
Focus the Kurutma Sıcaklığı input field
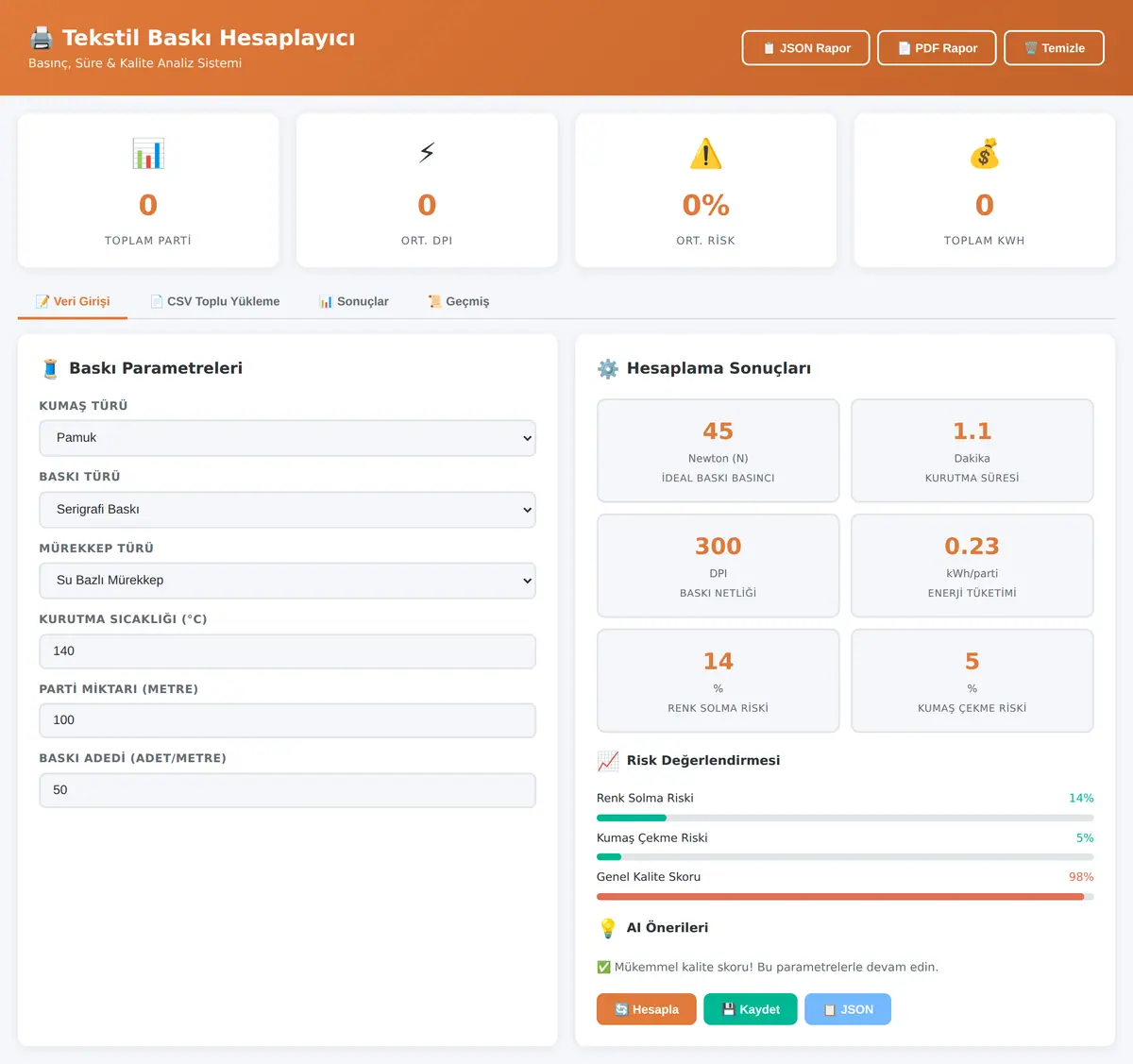coord(287,651)
